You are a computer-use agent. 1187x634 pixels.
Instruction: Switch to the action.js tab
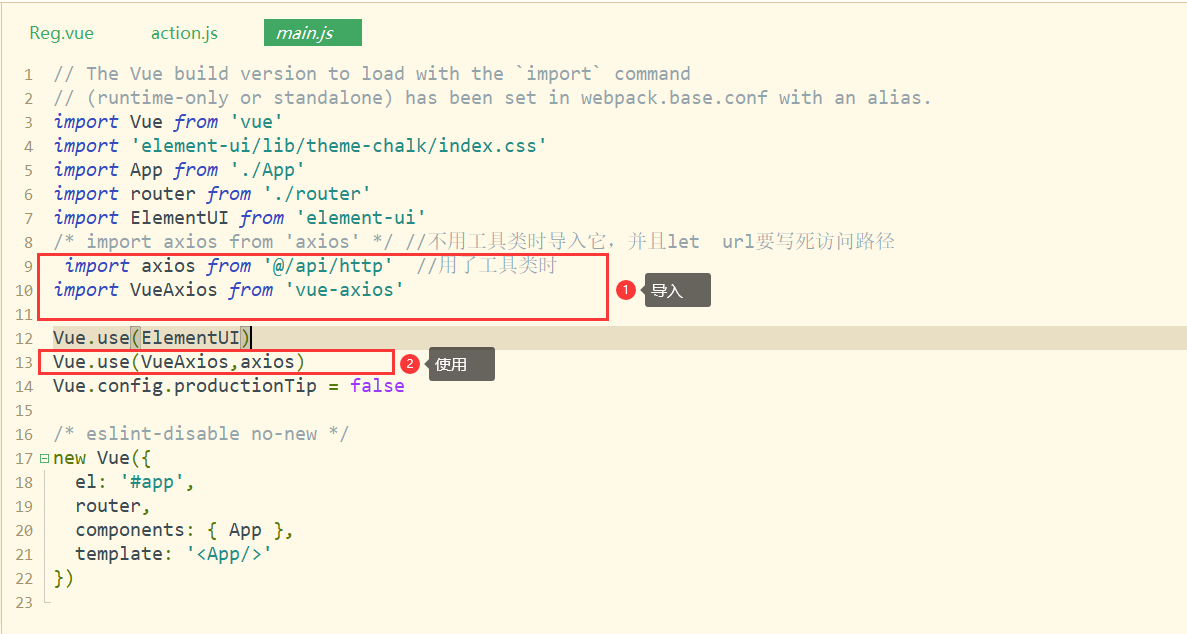(184, 33)
